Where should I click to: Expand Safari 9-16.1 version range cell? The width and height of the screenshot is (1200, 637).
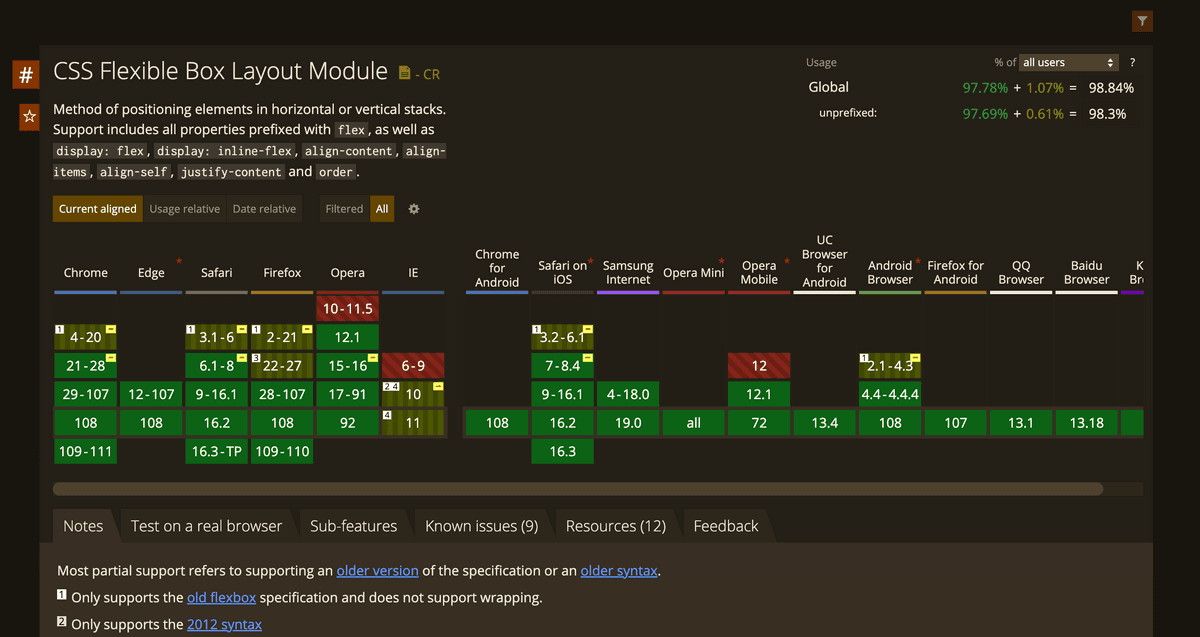click(x=217, y=394)
